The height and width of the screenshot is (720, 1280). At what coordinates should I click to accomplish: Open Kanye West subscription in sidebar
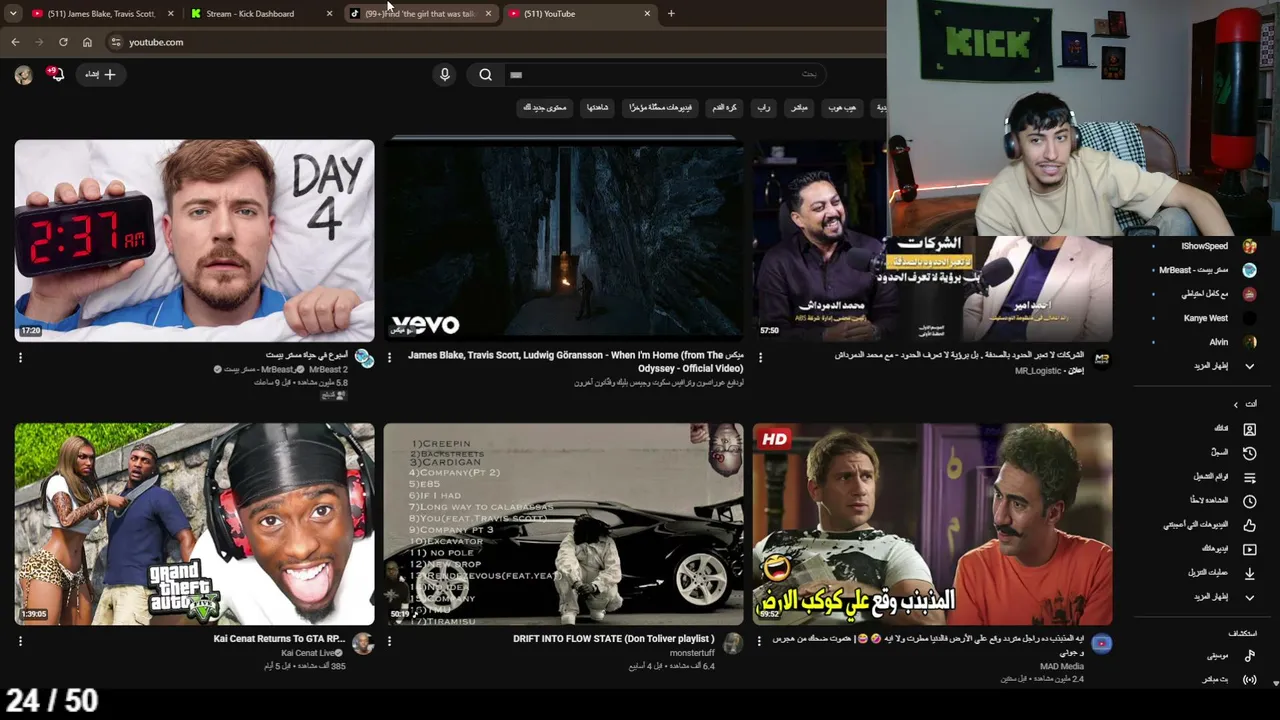coord(1204,318)
